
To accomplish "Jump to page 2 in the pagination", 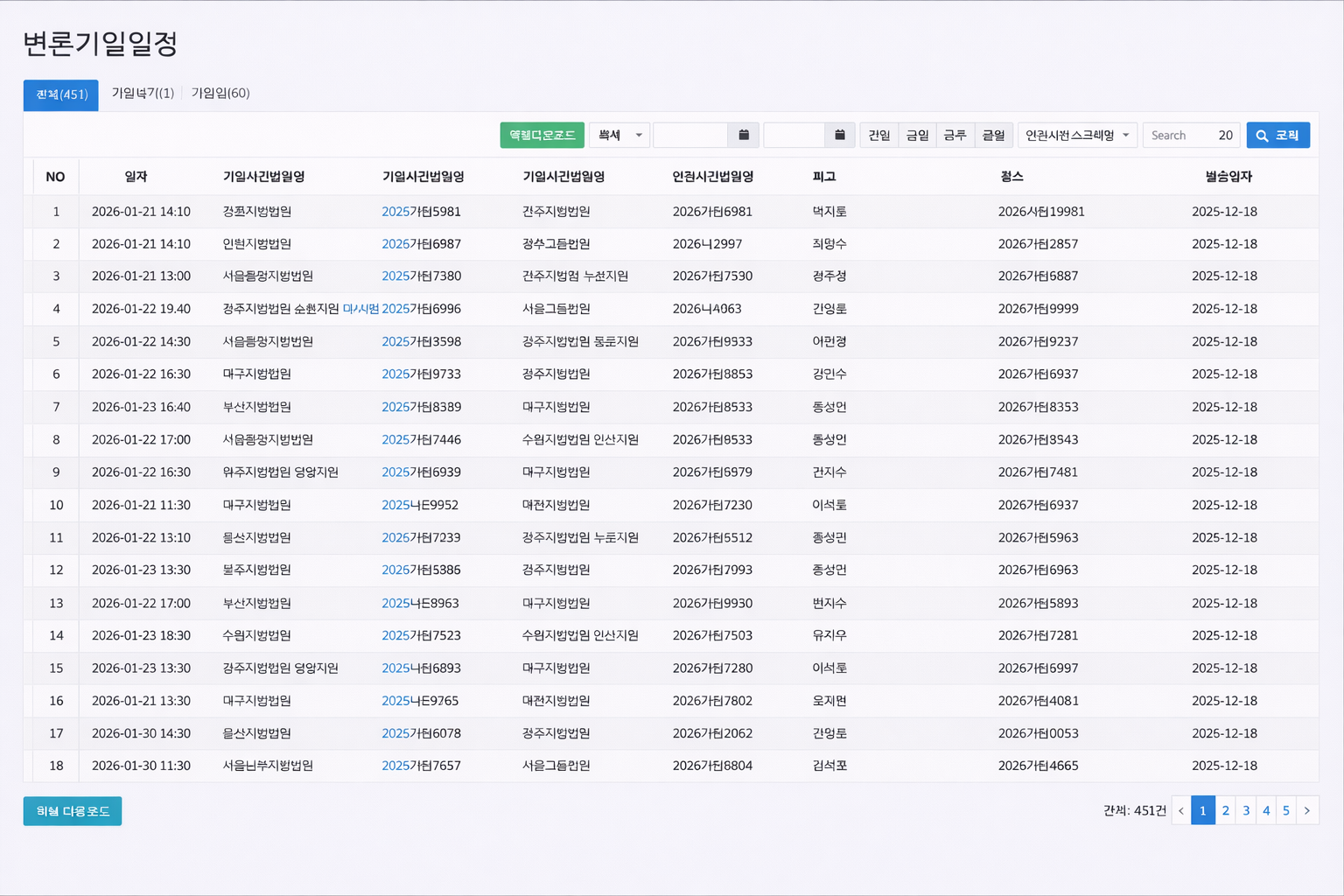I will coord(1226,810).
